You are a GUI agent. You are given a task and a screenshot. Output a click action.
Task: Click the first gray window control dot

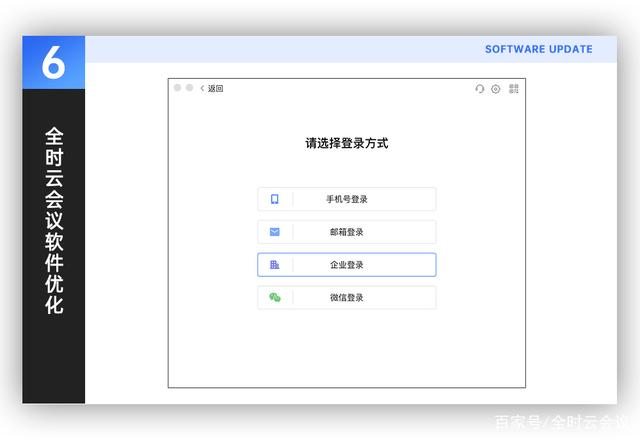(x=178, y=88)
